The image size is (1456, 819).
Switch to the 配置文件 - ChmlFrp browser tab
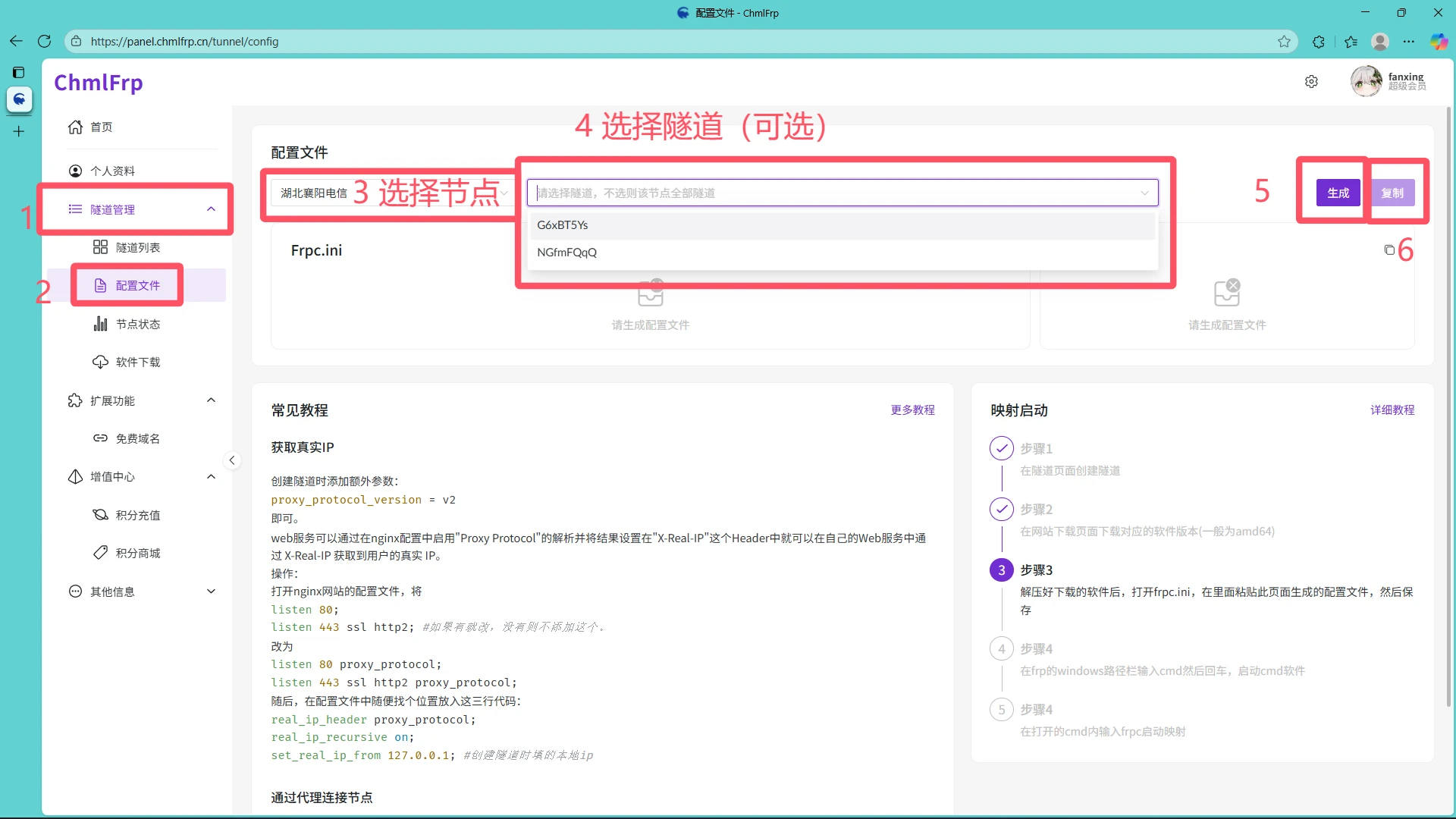click(726, 13)
